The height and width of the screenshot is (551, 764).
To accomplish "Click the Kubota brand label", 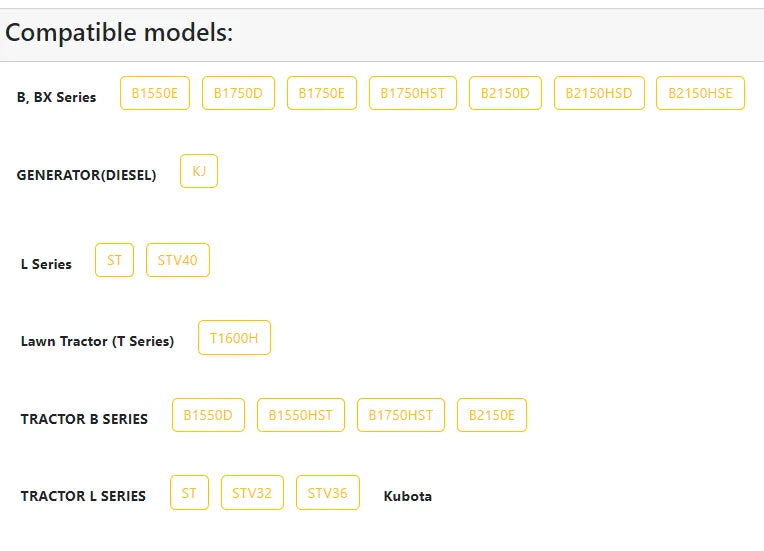I will pyautogui.click(x=408, y=496).
